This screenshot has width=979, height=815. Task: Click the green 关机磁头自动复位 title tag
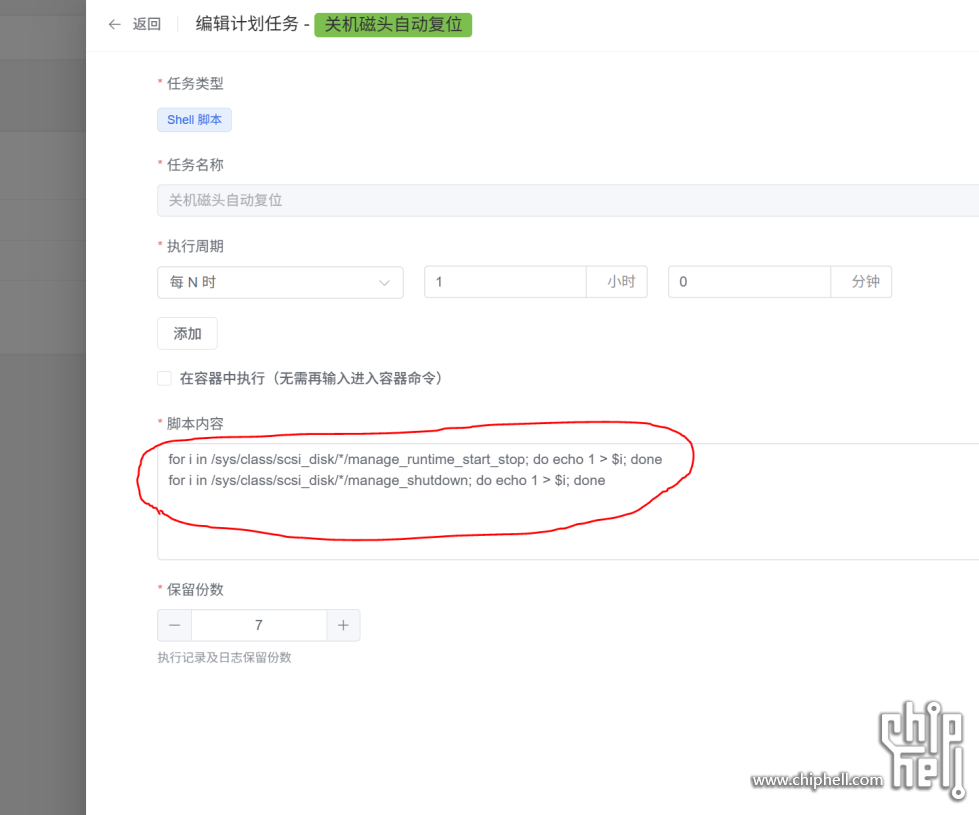click(x=393, y=25)
